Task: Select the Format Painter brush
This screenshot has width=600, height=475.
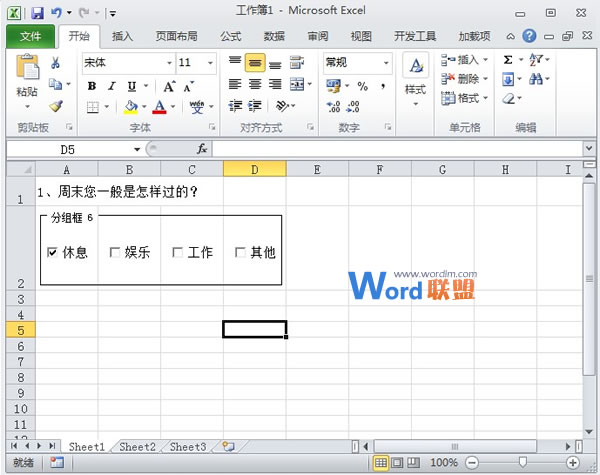Action: point(56,106)
